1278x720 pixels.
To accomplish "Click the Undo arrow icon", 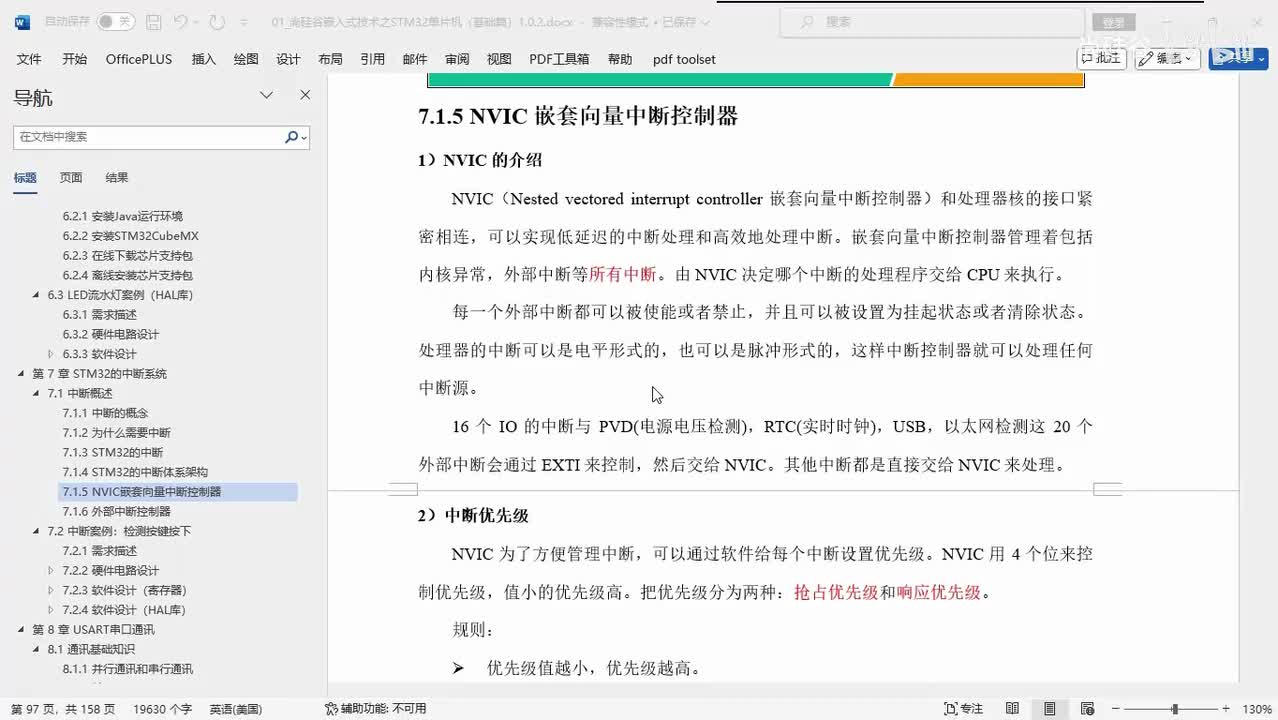I will point(181,21).
